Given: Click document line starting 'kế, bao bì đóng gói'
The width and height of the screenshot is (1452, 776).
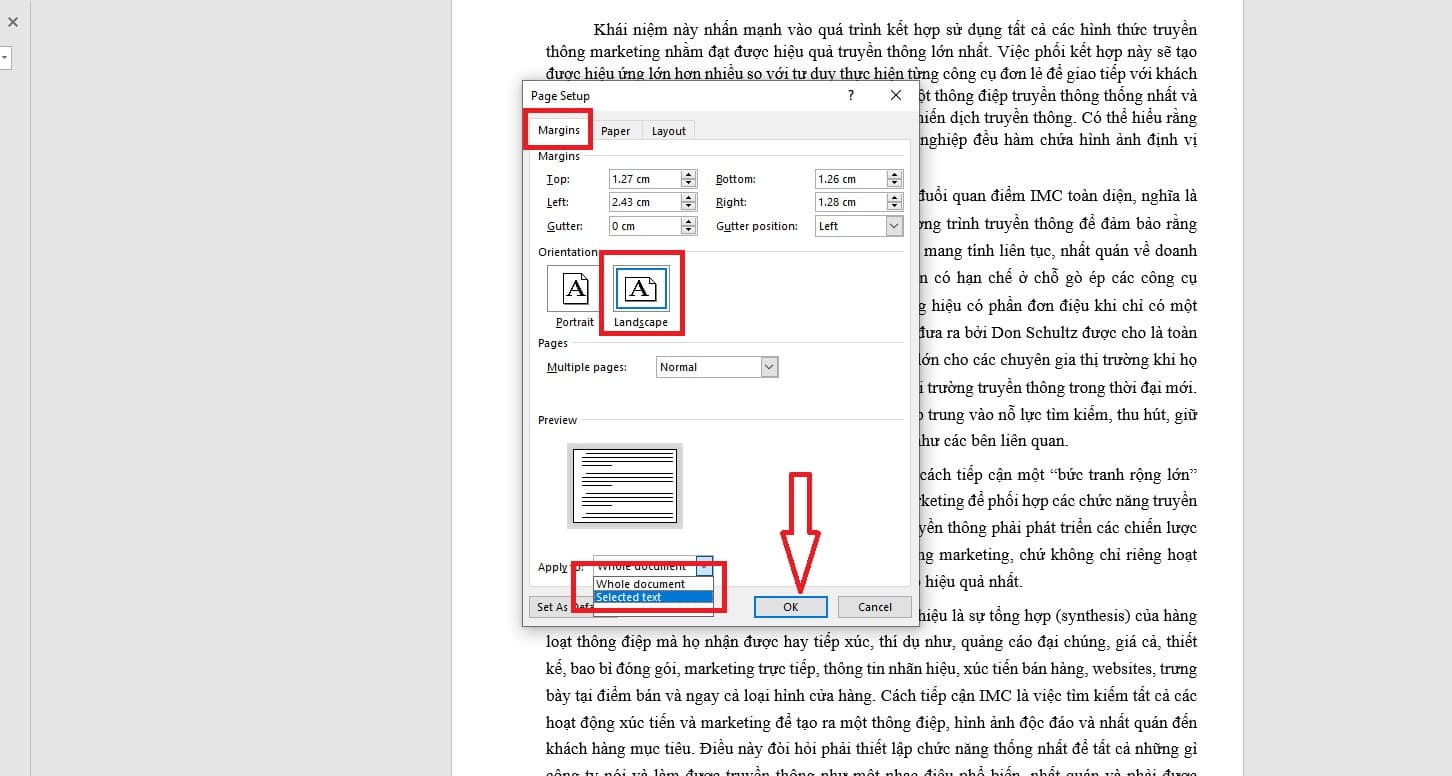Looking at the screenshot, I should [x=871, y=668].
